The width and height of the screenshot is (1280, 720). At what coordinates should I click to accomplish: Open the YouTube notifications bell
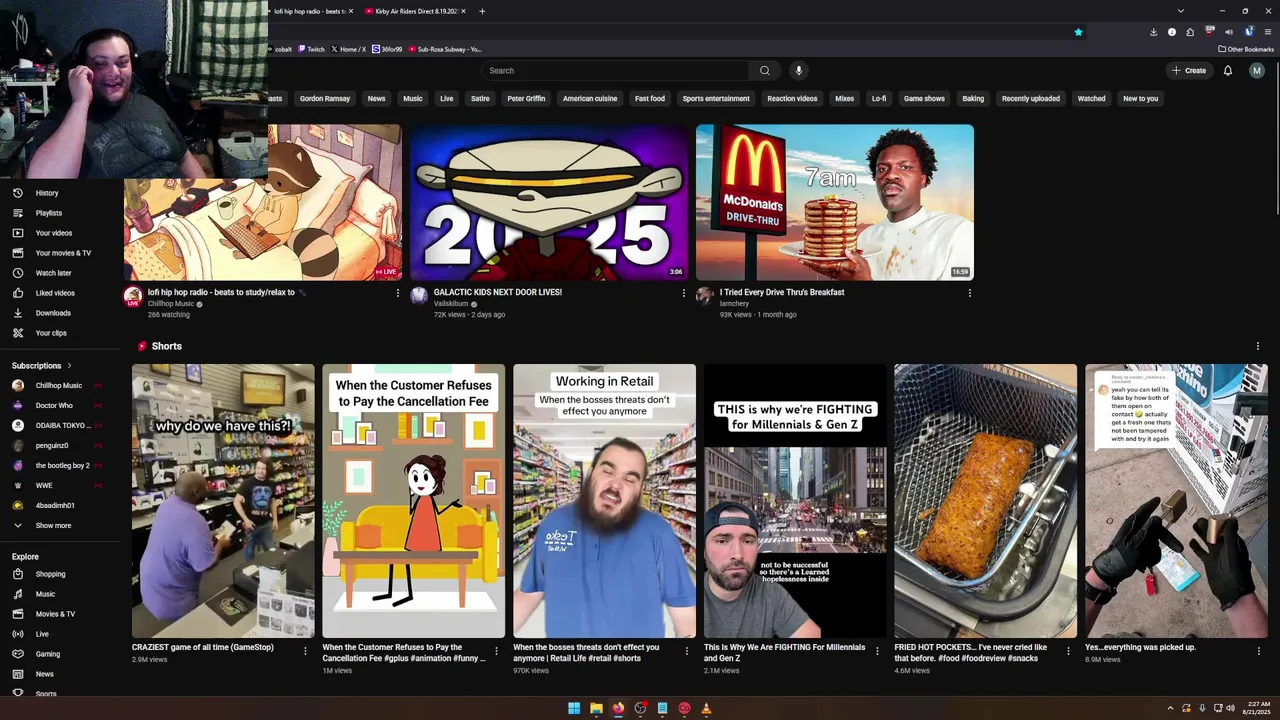click(1228, 71)
